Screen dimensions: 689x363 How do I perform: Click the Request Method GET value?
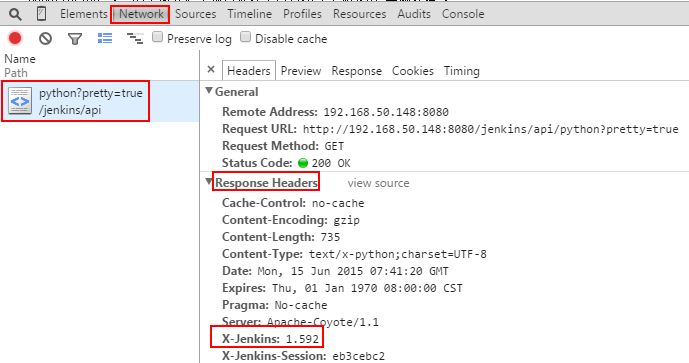(x=334, y=146)
